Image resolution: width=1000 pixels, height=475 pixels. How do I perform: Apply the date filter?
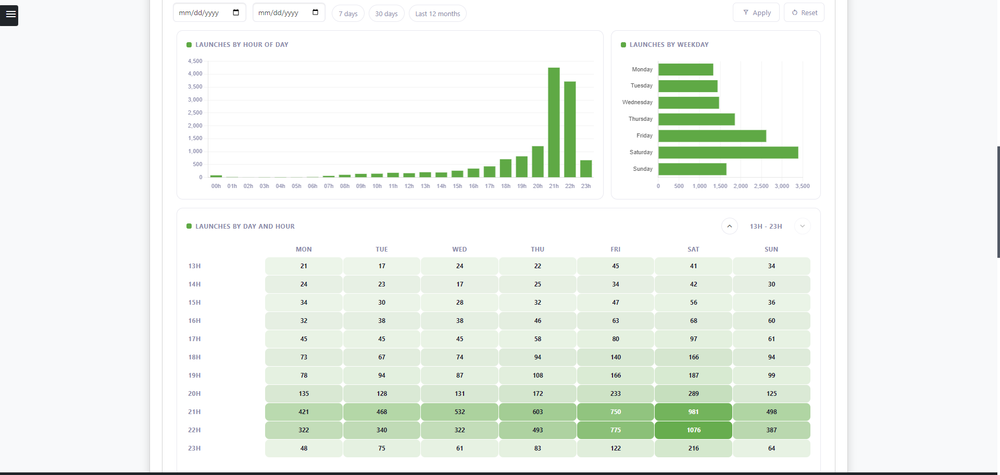[x=756, y=13]
